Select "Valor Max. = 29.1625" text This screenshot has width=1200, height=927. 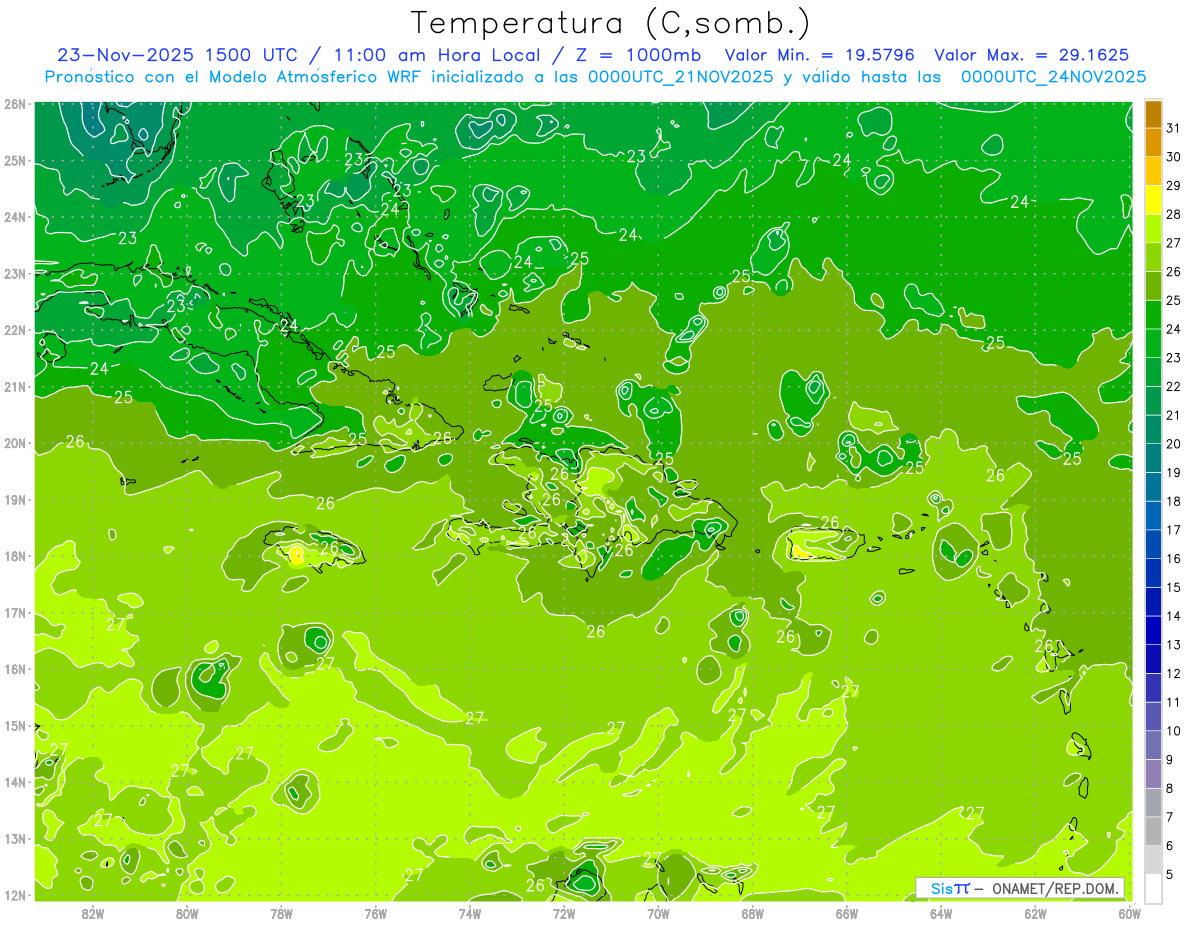(x=1033, y=55)
